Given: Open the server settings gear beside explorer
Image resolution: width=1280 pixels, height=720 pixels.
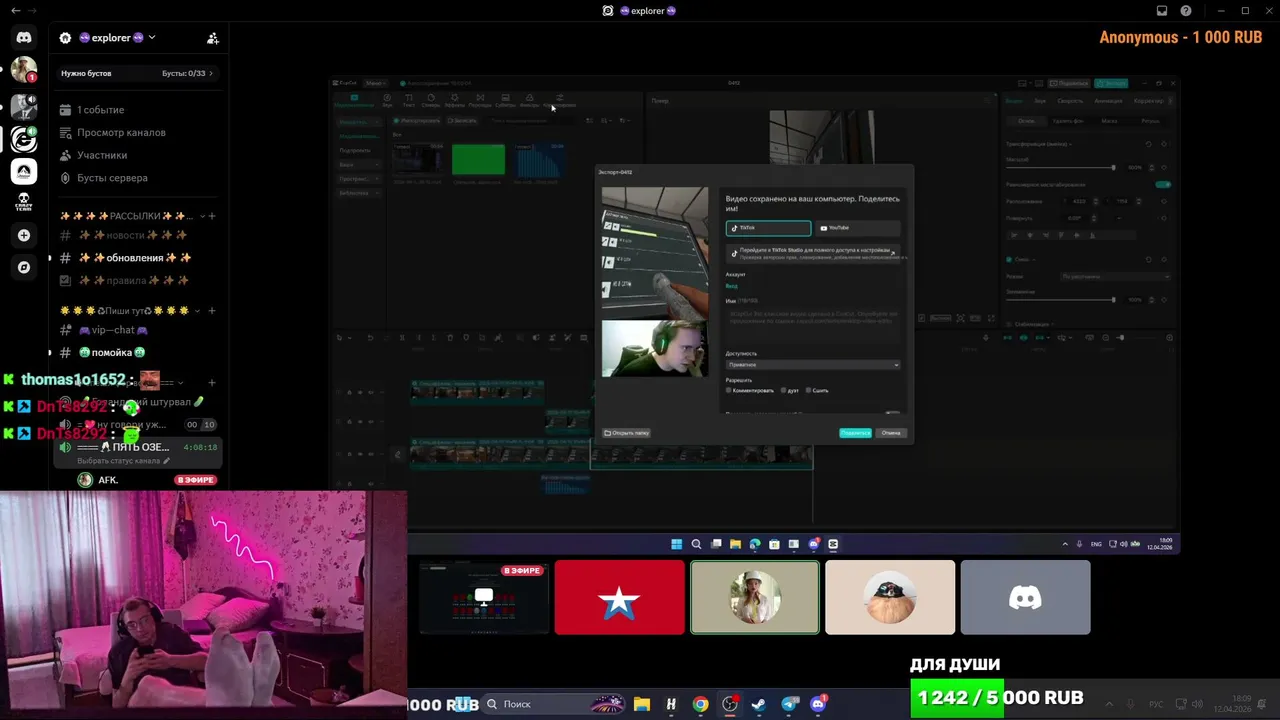Looking at the screenshot, I should (x=65, y=38).
